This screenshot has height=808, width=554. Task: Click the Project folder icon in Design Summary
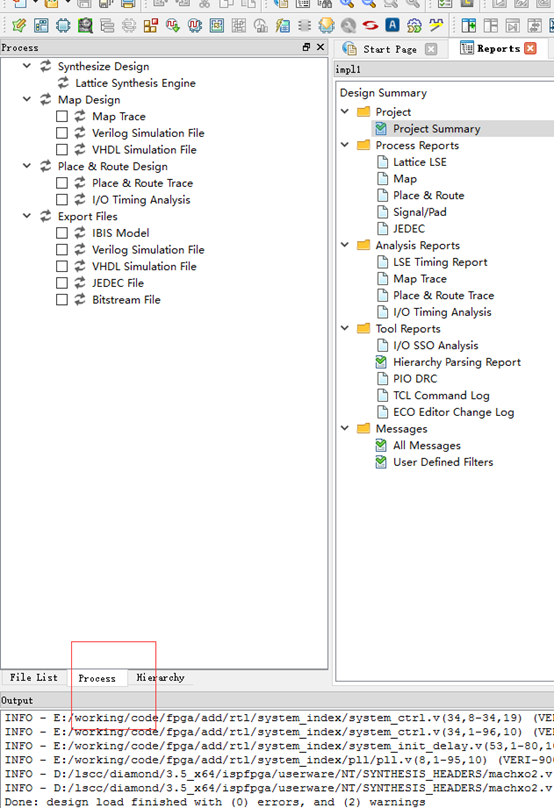pos(363,112)
